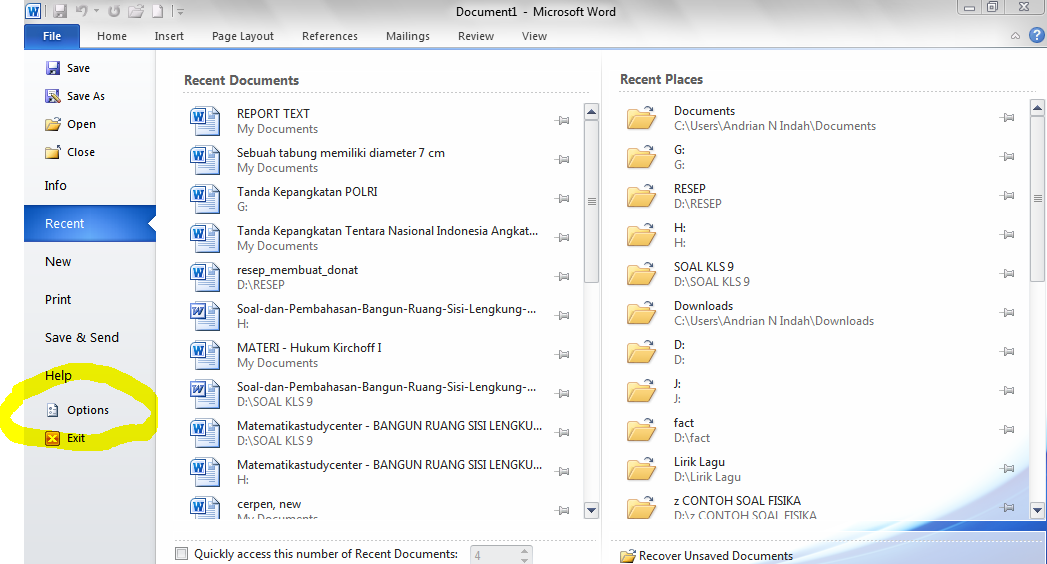The image size is (1047, 564).
Task: Click the Redo icon in title bar
Action: pyautogui.click(x=114, y=11)
